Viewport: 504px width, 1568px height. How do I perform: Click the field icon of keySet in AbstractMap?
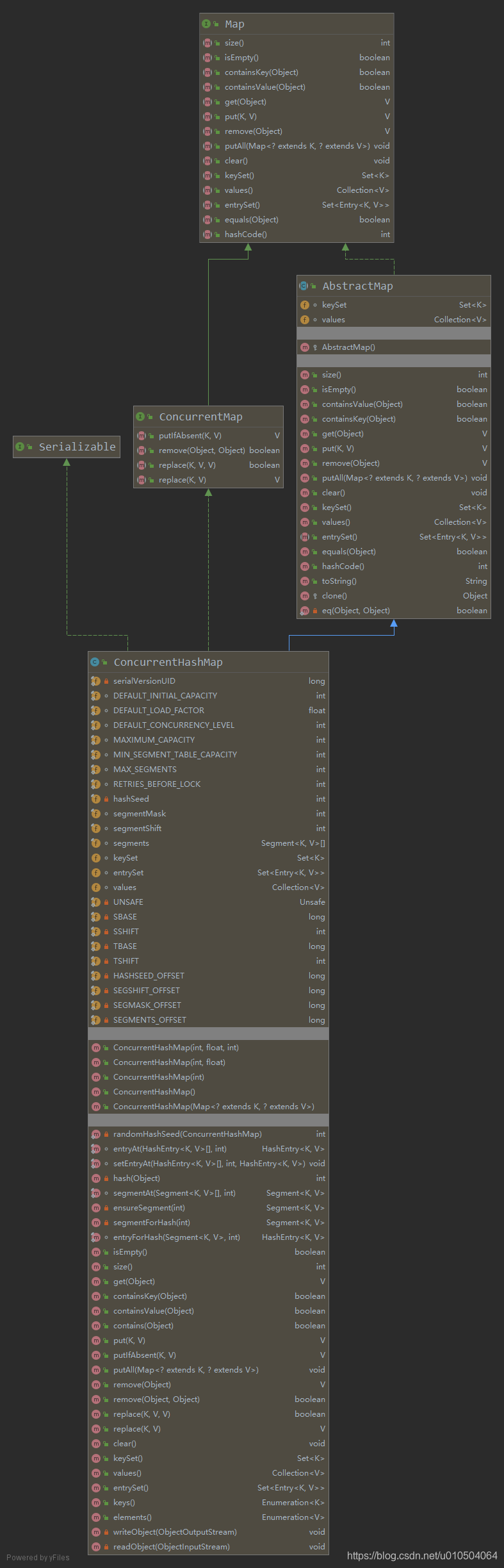pos(305,305)
